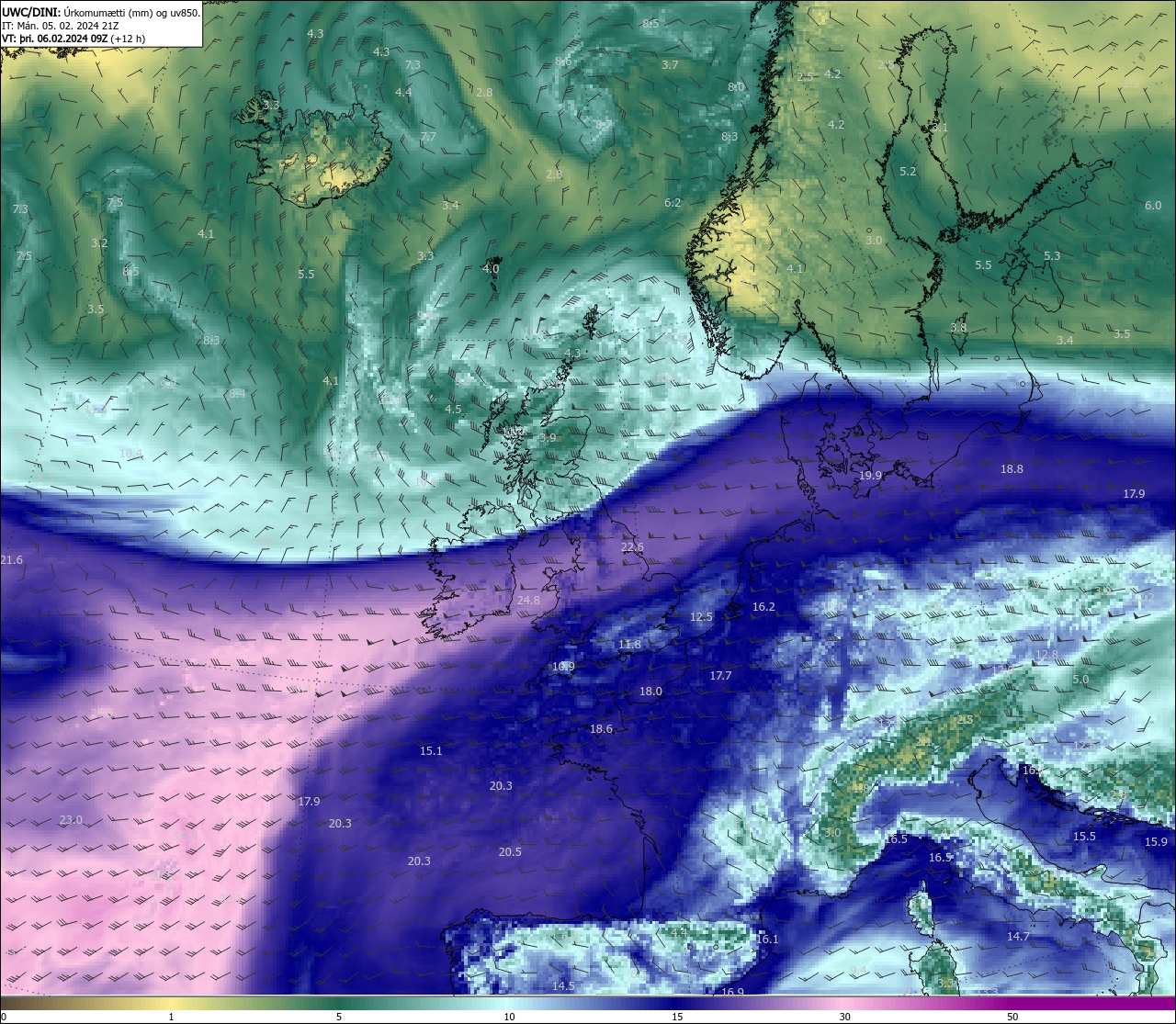Click the 18.0 value on the map
Image resolution: width=1176 pixels, height=1024 pixels.
click(x=650, y=692)
